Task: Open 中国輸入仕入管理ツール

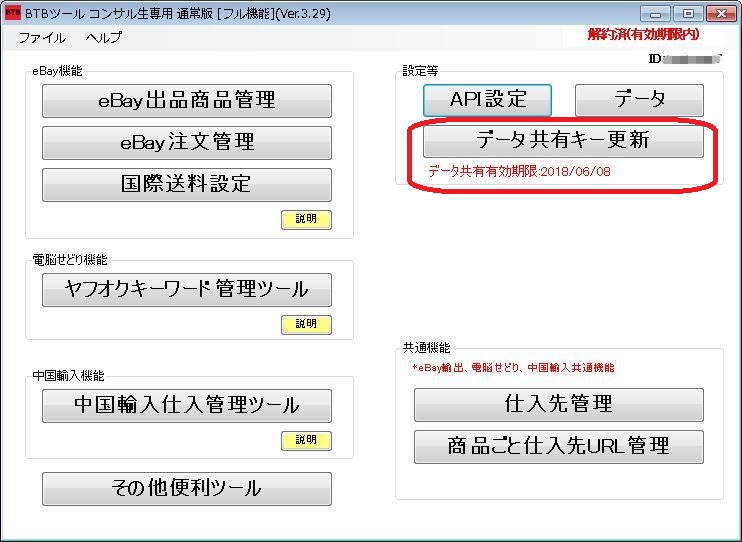Action: (x=187, y=406)
